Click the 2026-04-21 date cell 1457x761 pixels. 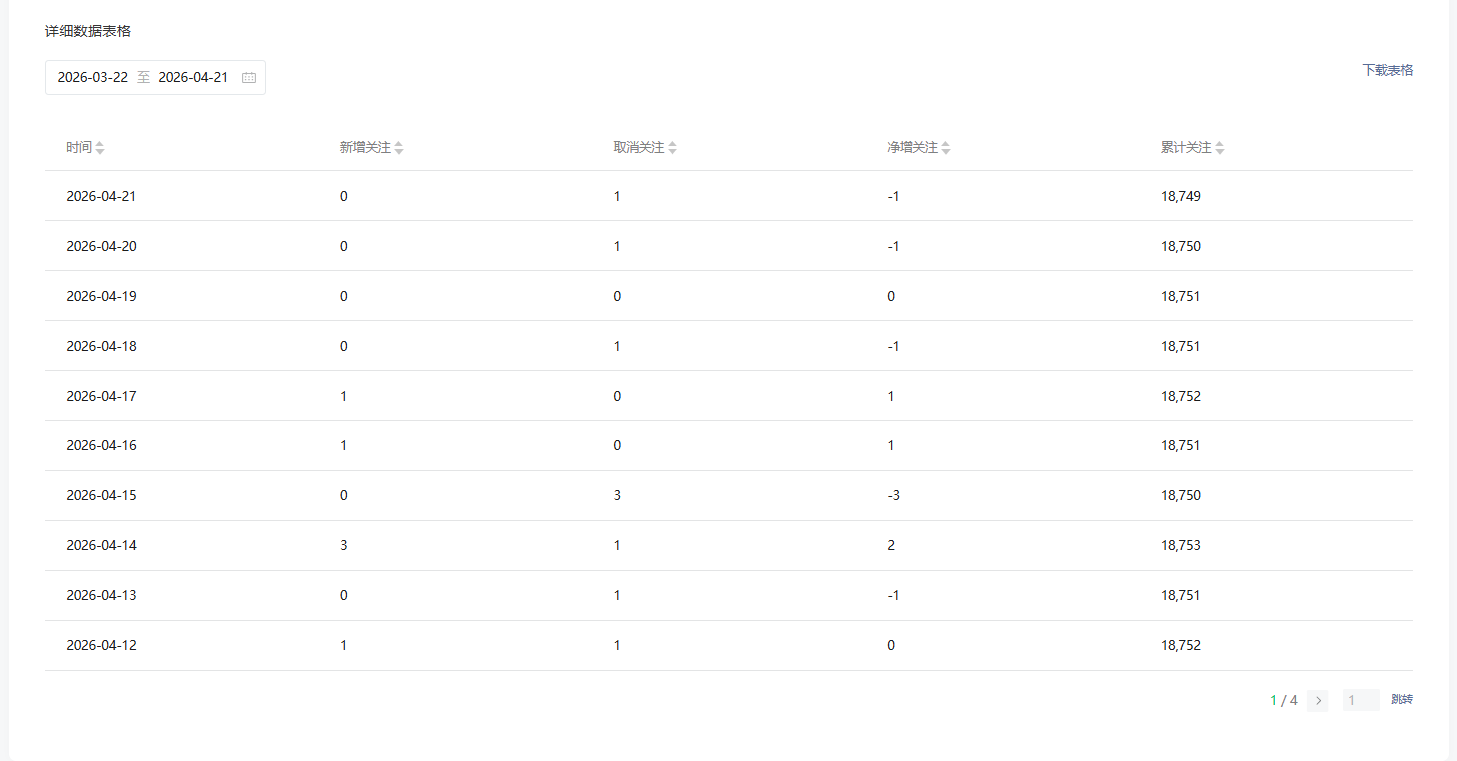101,196
